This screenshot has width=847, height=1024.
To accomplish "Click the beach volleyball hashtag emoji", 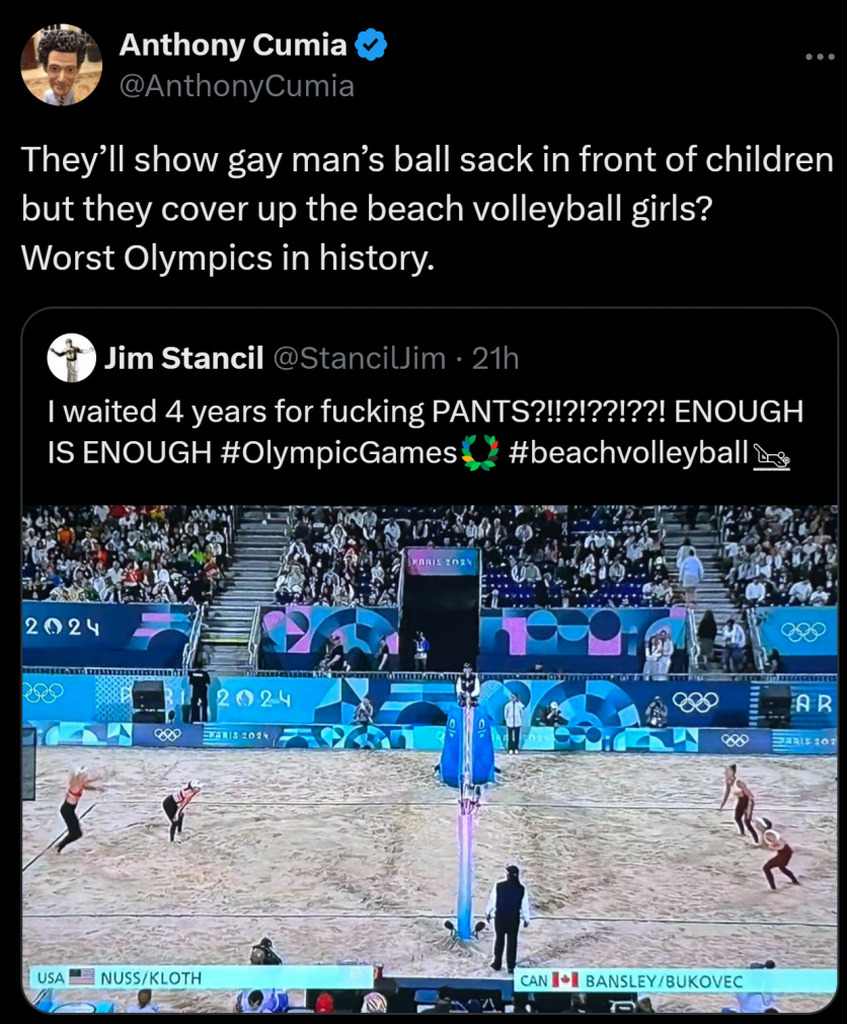I will [771, 455].
